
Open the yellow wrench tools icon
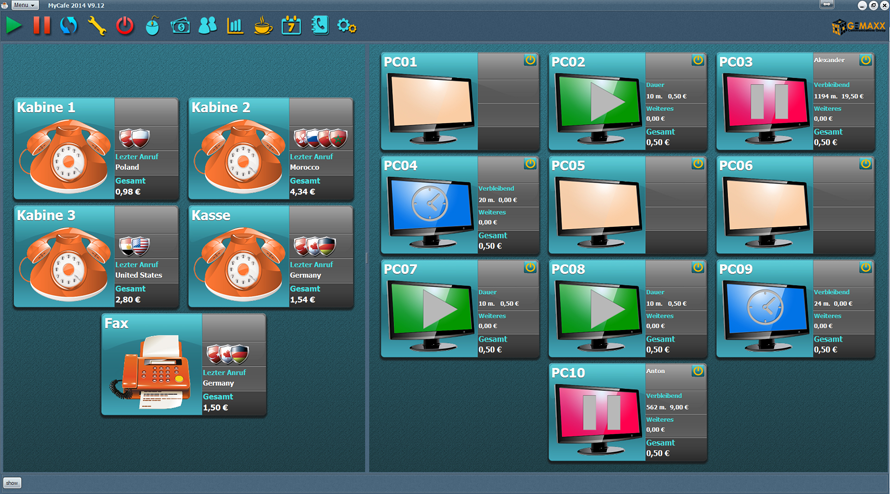(x=97, y=26)
